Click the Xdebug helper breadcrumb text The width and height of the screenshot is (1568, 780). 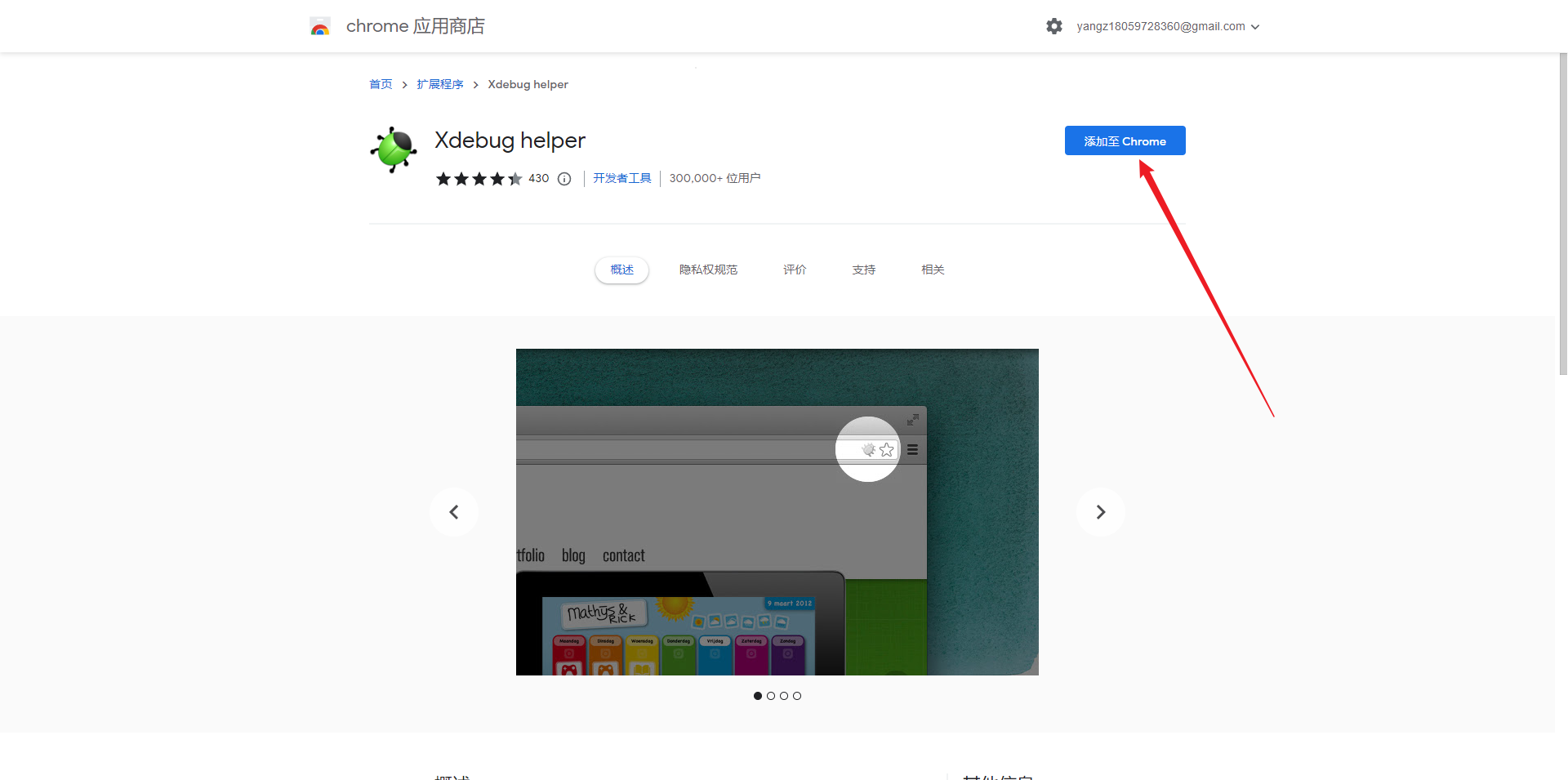(528, 84)
